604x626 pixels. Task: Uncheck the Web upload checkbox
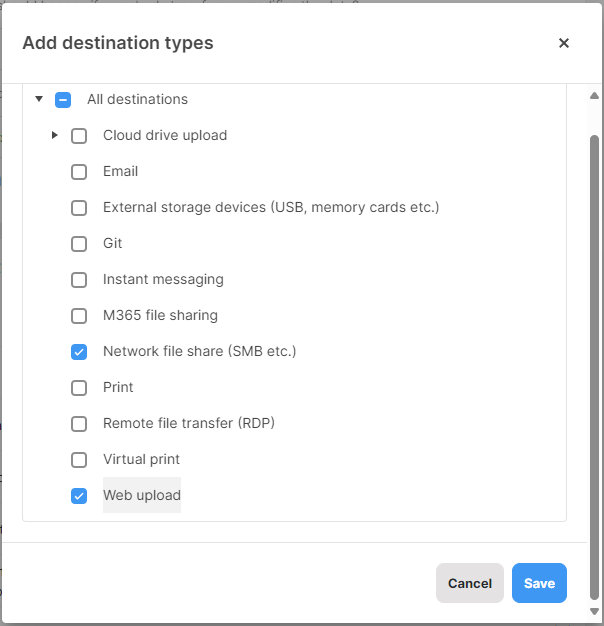pyautogui.click(x=79, y=496)
